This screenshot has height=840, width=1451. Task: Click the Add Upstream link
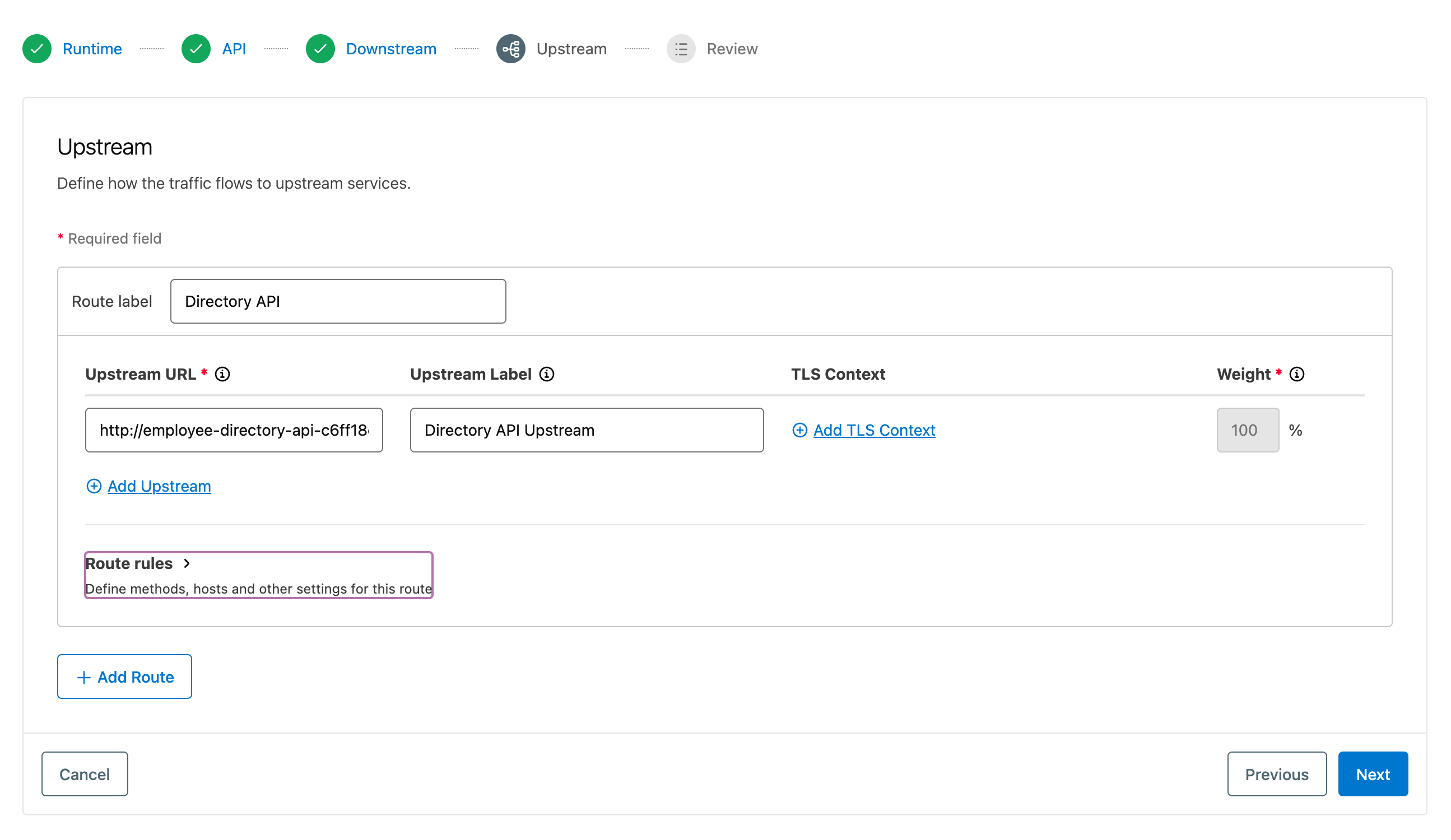(159, 486)
